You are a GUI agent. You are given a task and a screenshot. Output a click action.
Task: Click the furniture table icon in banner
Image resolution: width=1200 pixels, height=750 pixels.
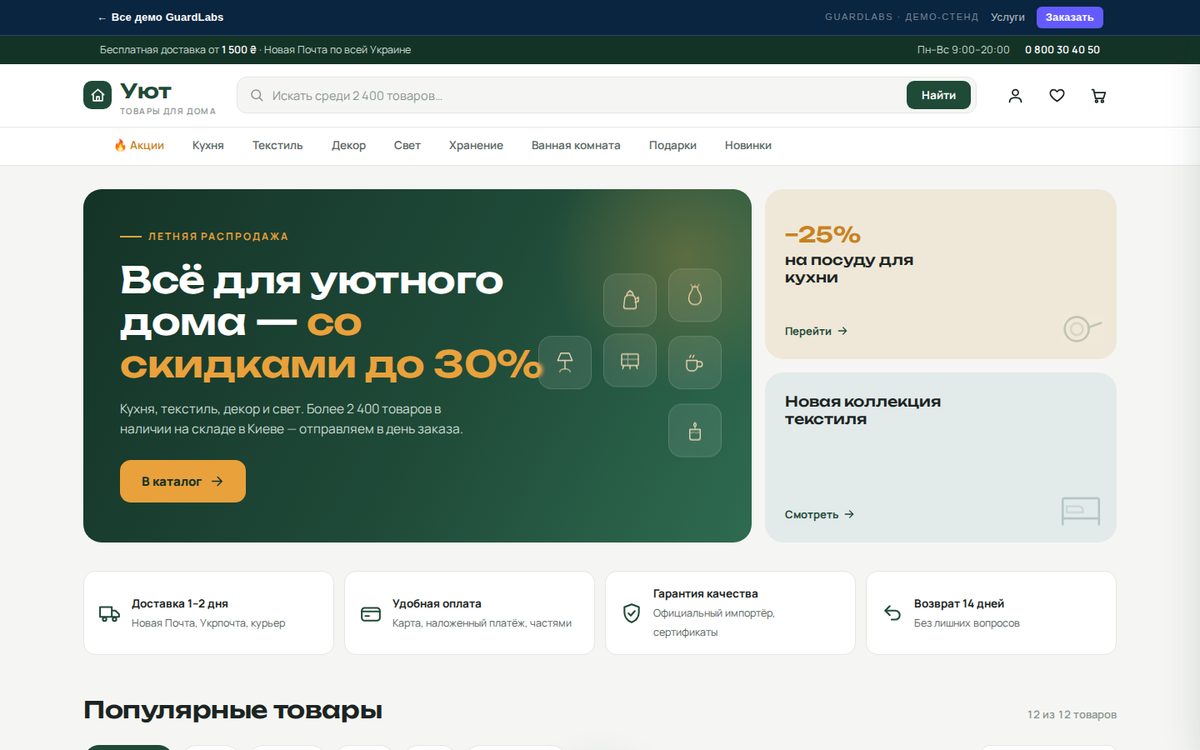[630, 360]
